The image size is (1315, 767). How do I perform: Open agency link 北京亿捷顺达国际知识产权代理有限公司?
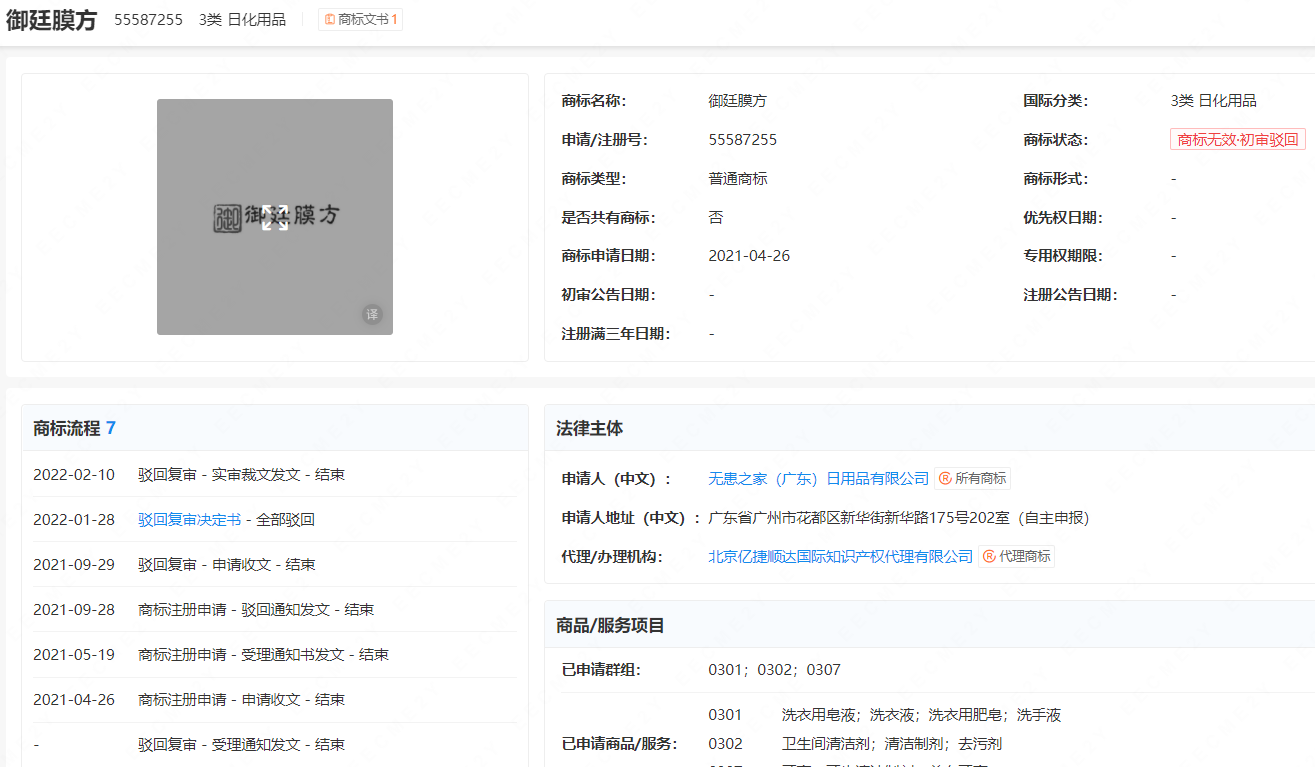click(x=840, y=556)
